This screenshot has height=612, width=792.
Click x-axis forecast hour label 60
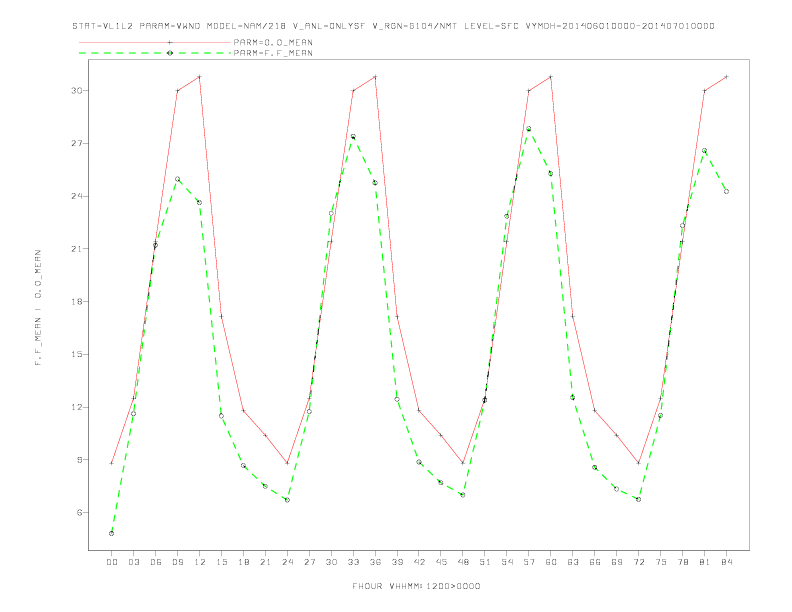(x=551, y=562)
